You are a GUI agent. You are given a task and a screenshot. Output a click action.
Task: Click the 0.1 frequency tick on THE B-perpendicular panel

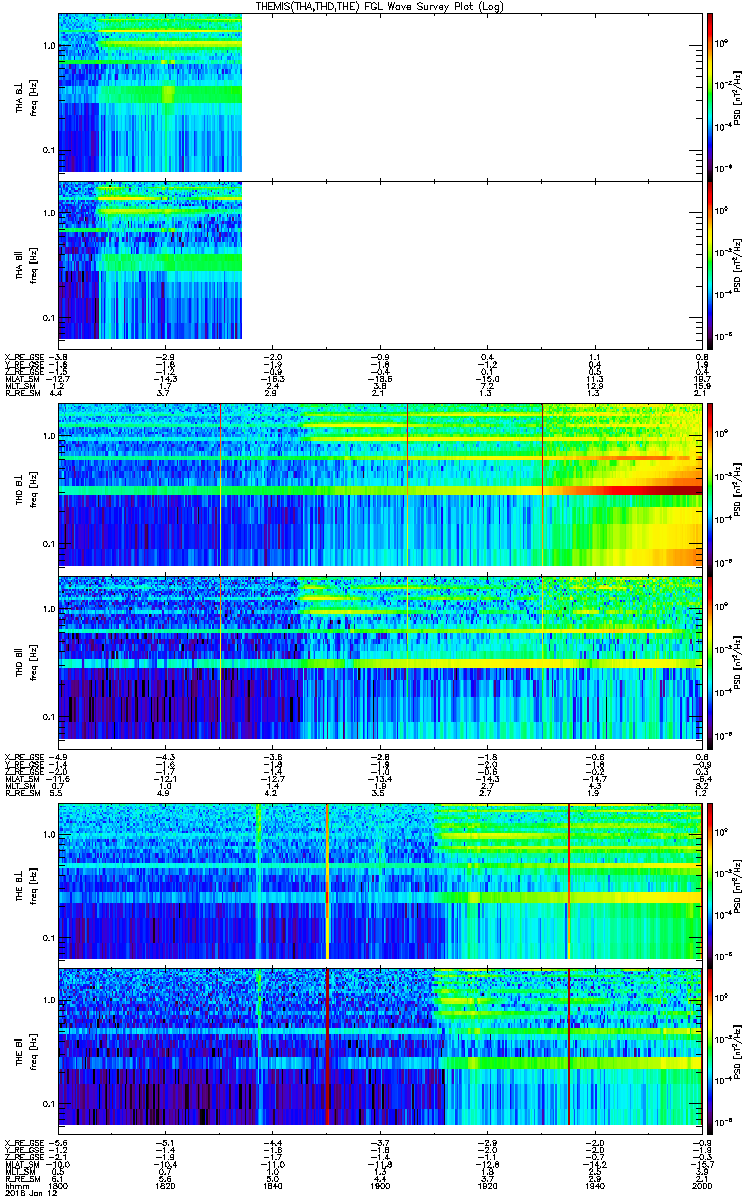coord(48,937)
